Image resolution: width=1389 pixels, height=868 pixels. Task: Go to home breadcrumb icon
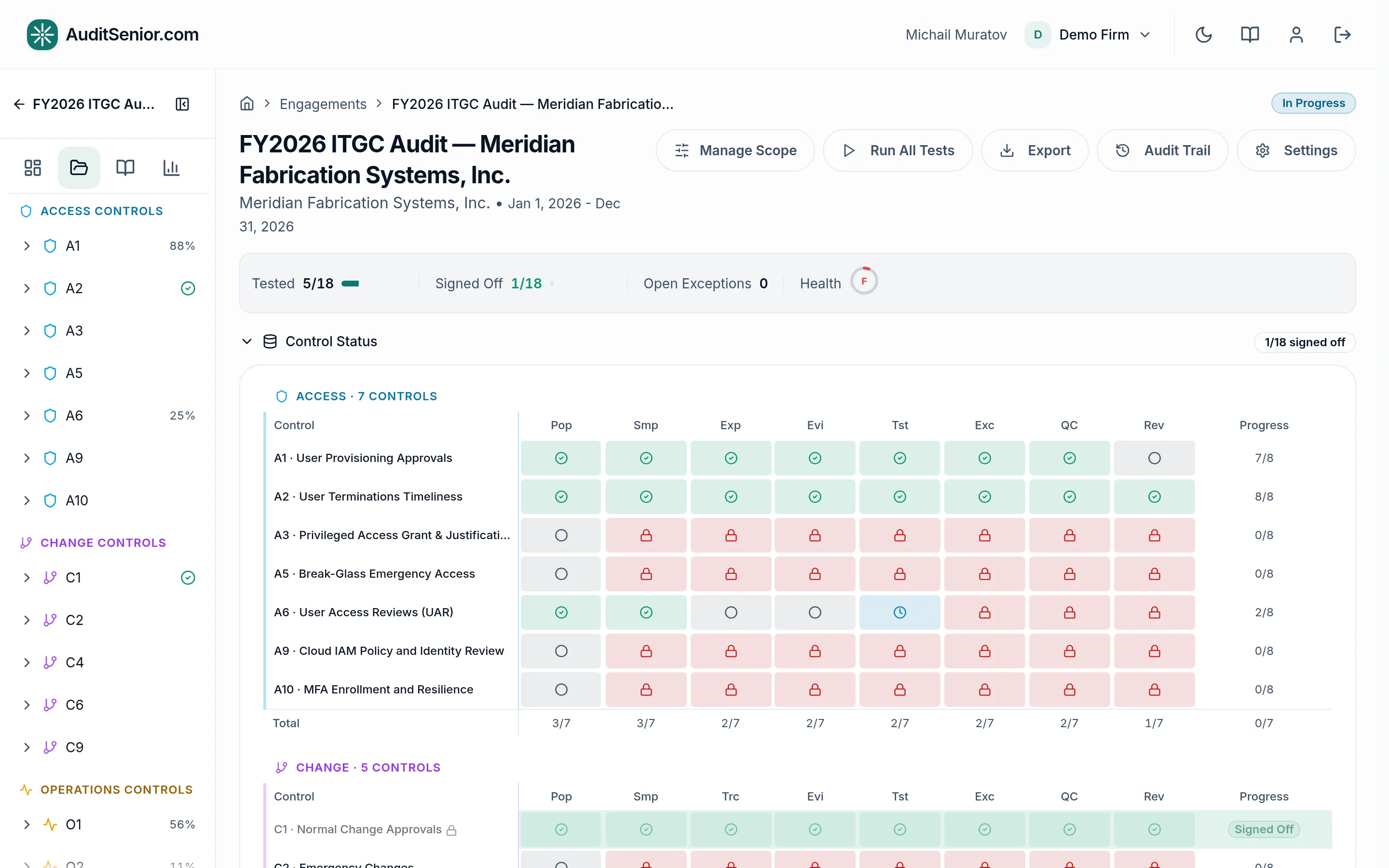[x=247, y=103]
